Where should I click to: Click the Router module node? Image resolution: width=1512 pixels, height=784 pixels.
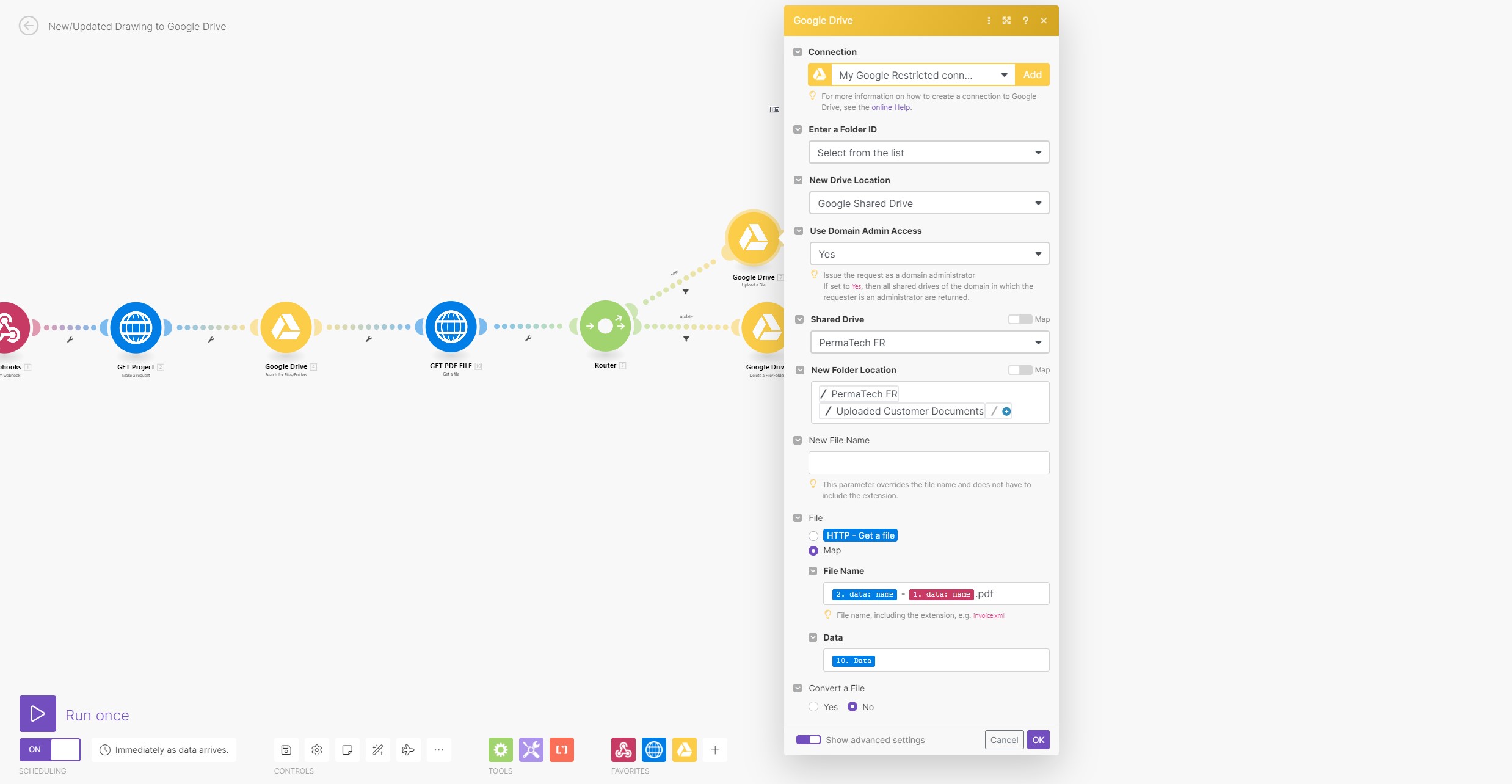[605, 327]
